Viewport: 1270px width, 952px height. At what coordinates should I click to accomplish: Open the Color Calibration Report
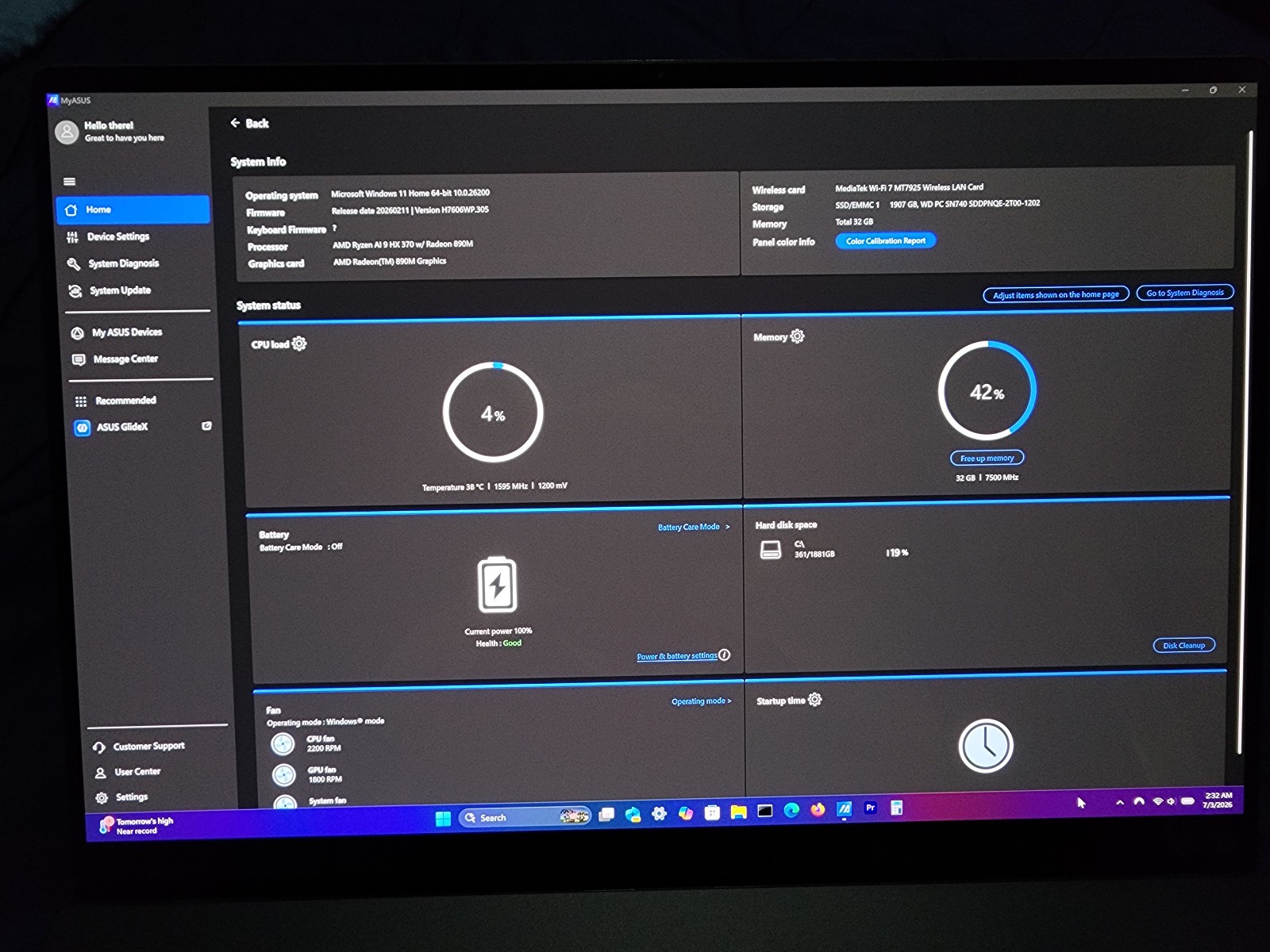click(886, 240)
